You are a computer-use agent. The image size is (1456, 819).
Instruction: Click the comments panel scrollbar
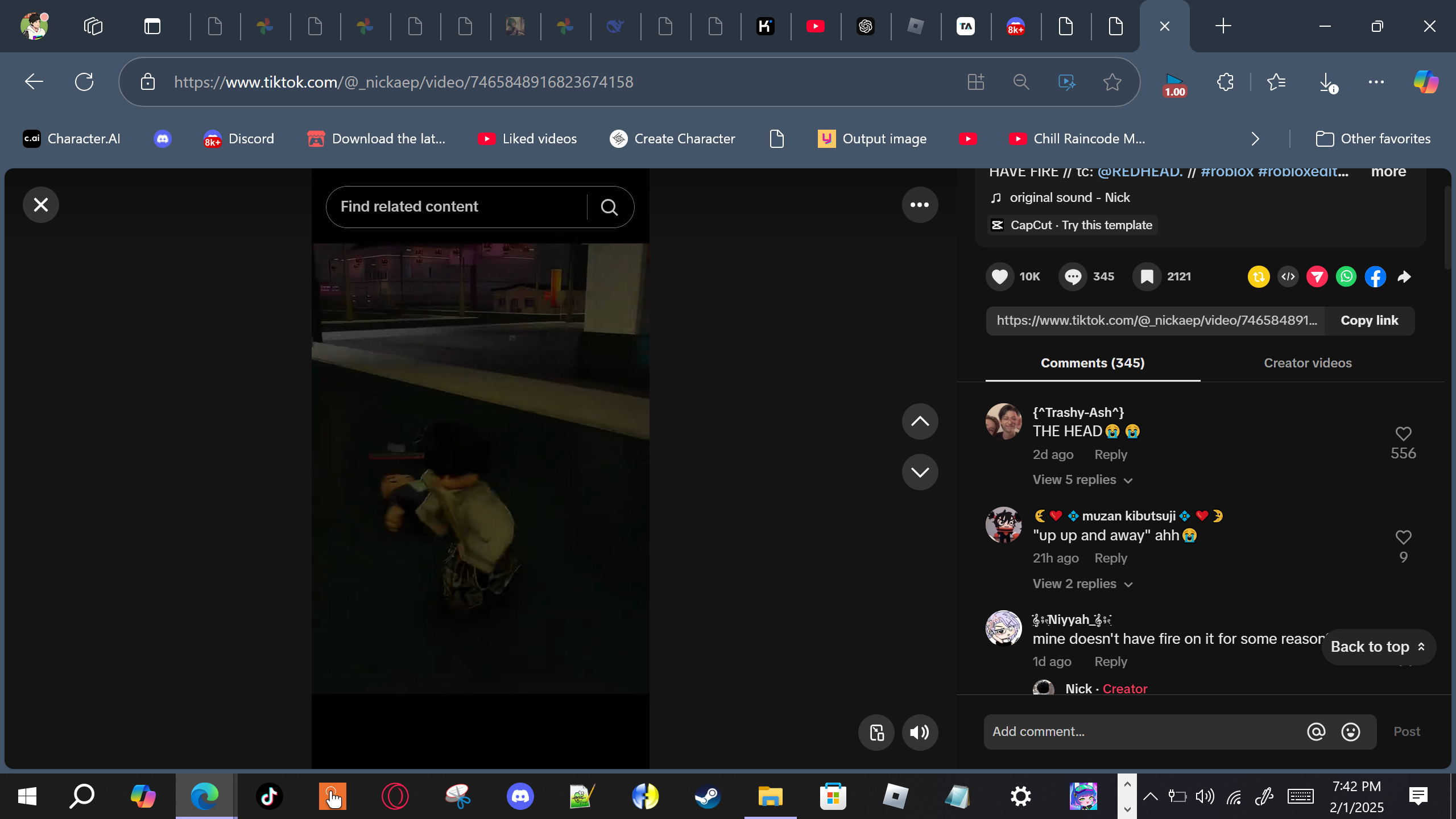tap(1447, 227)
